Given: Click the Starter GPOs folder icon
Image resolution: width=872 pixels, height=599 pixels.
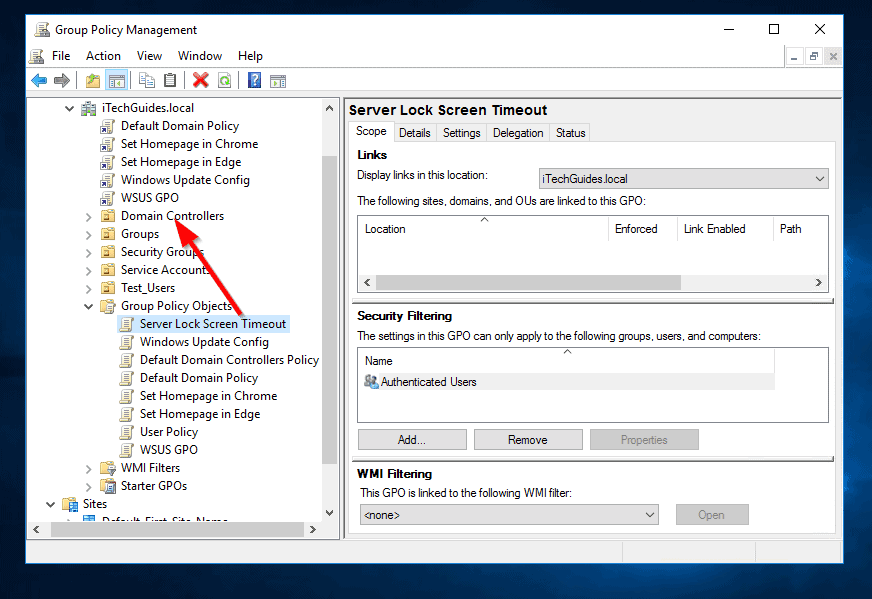Looking at the screenshot, I should click(108, 486).
